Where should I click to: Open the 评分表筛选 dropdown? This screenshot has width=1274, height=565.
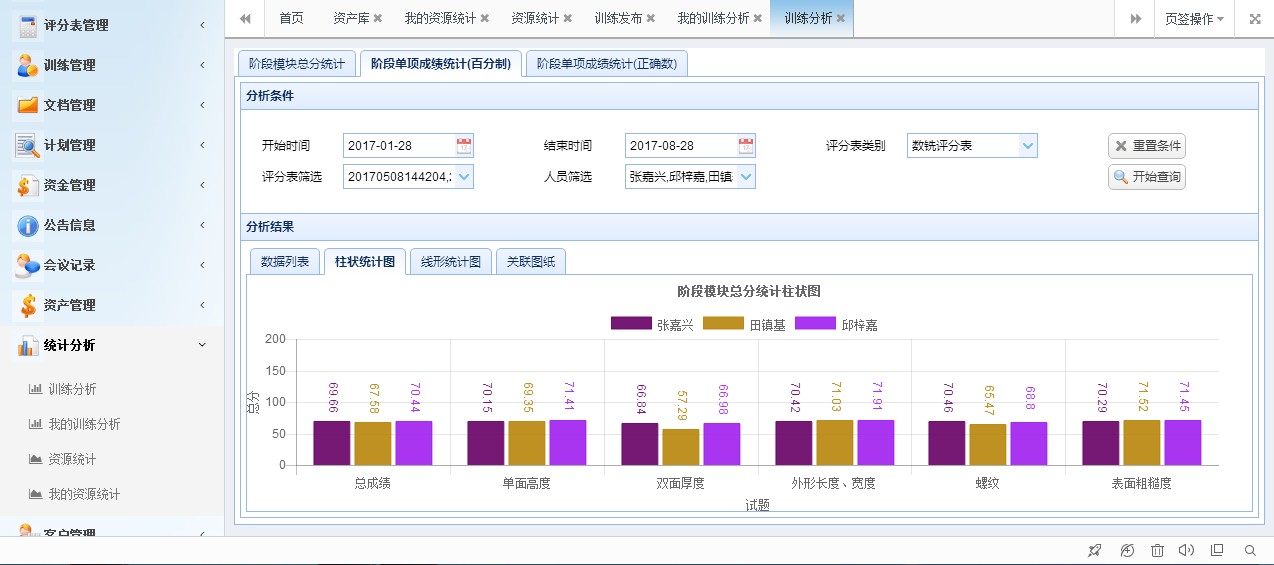click(x=463, y=177)
